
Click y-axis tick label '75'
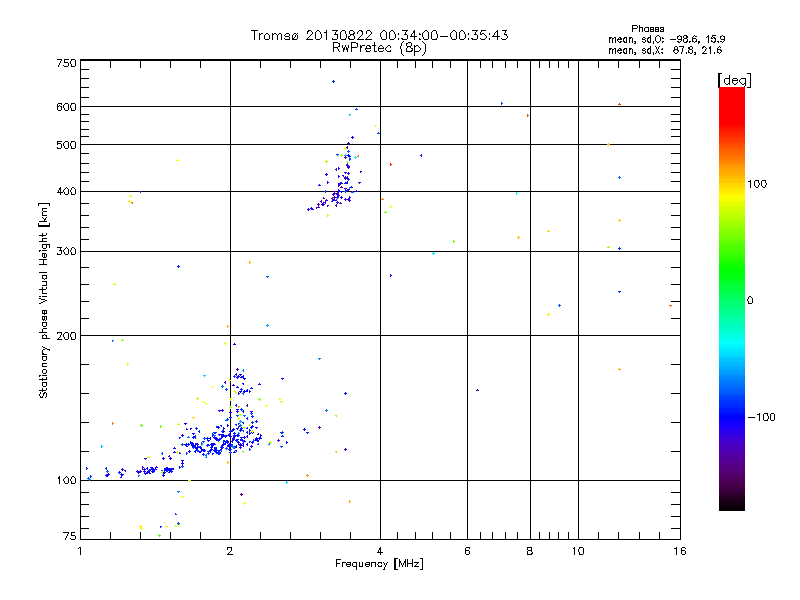(x=70, y=536)
